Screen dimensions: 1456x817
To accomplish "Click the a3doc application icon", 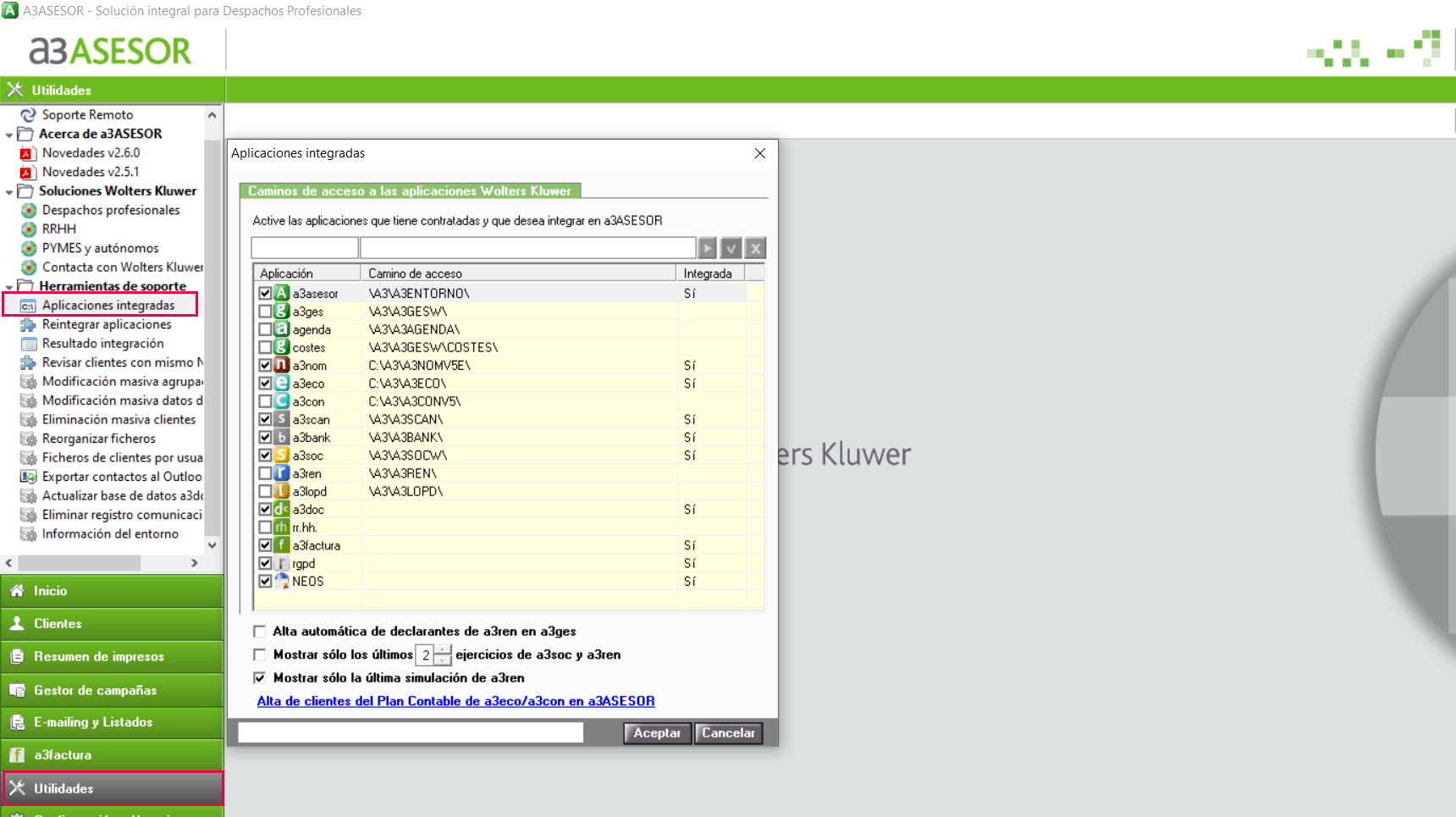I will pos(282,509).
